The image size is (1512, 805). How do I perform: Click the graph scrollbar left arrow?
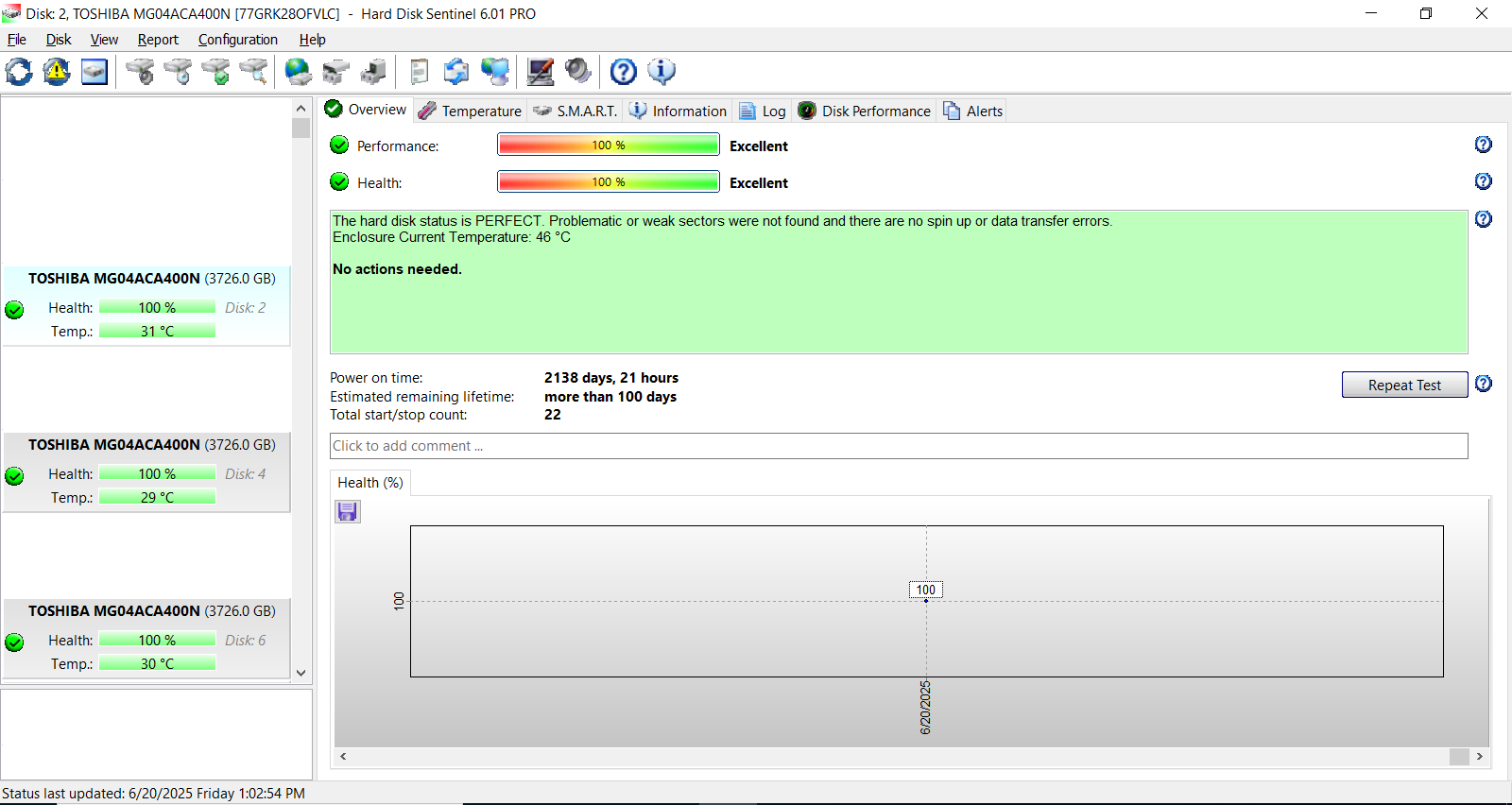pyautogui.click(x=343, y=756)
